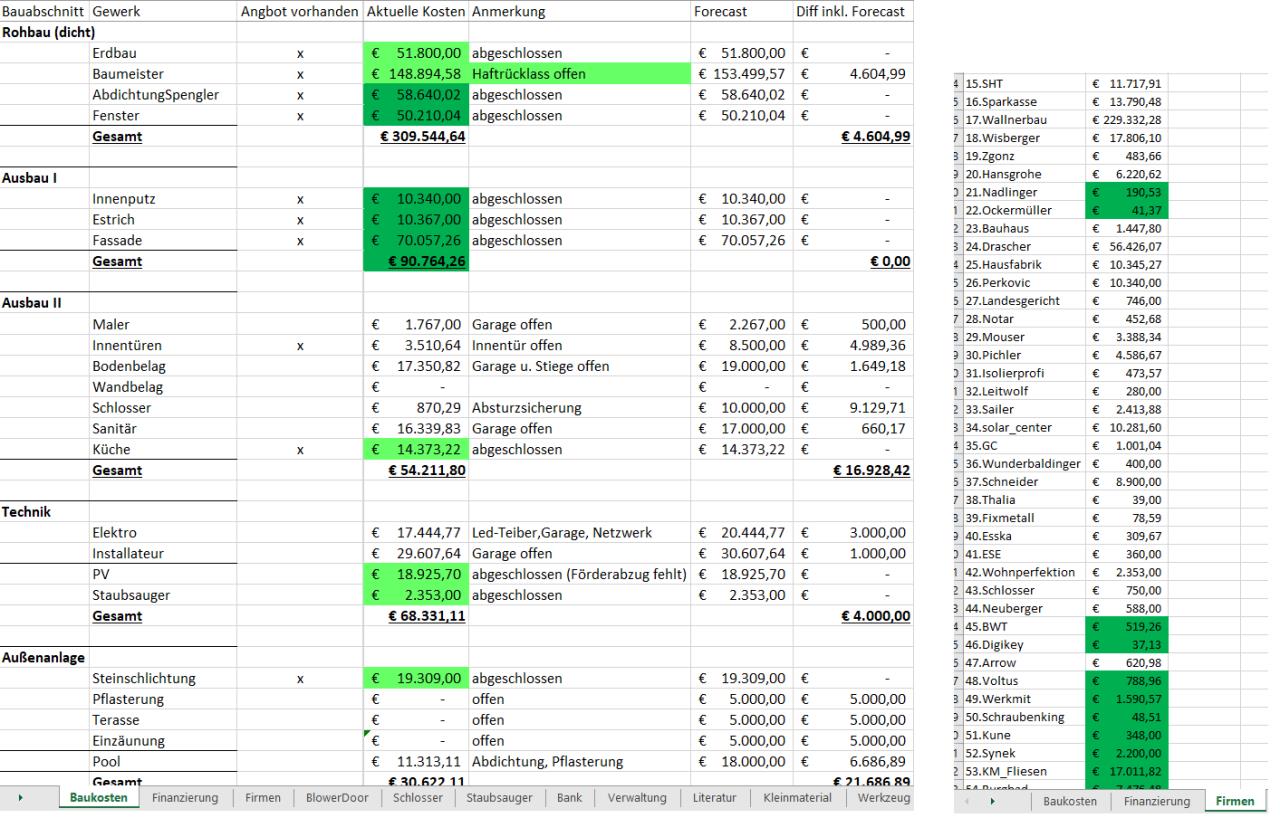This screenshot has width=1280, height=818.
Task: Select green cost cell € 148.894,58
Action: point(415,73)
